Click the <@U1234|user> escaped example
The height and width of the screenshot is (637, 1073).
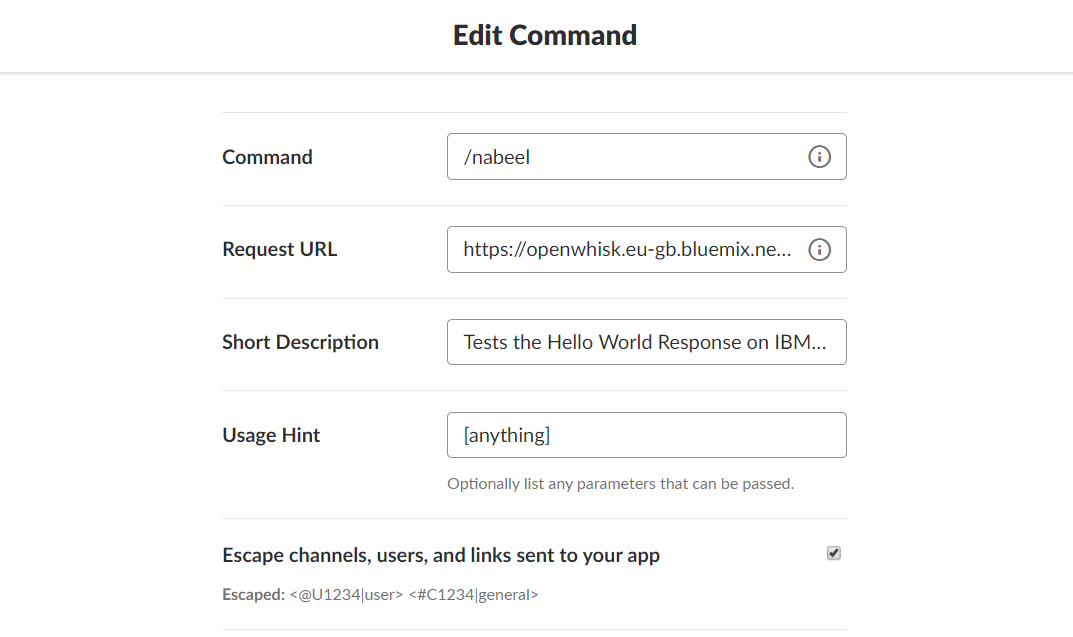coord(346,595)
